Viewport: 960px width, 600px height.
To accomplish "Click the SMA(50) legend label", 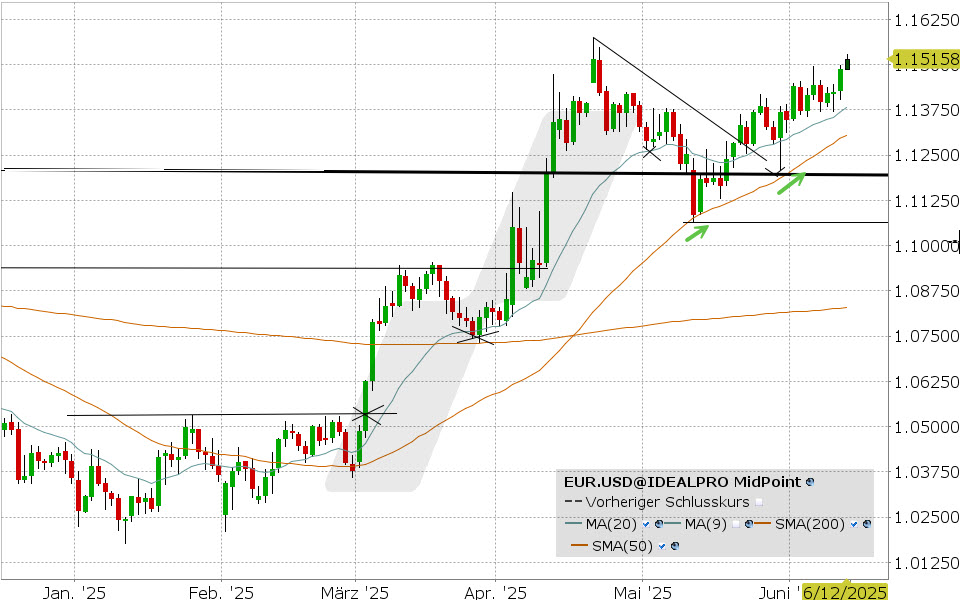I will click(623, 546).
